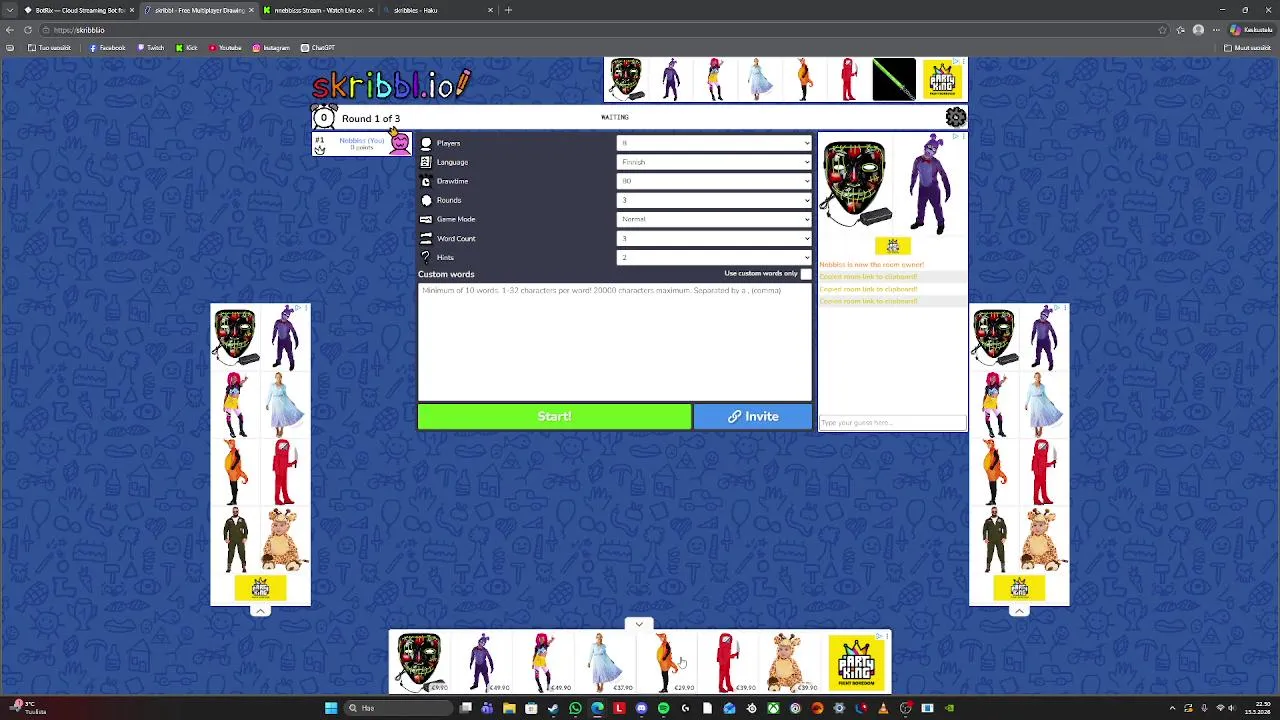Open the ChatGPT bookmark
The width and height of the screenshot is (1280, 720).
[x=318, y=48]
